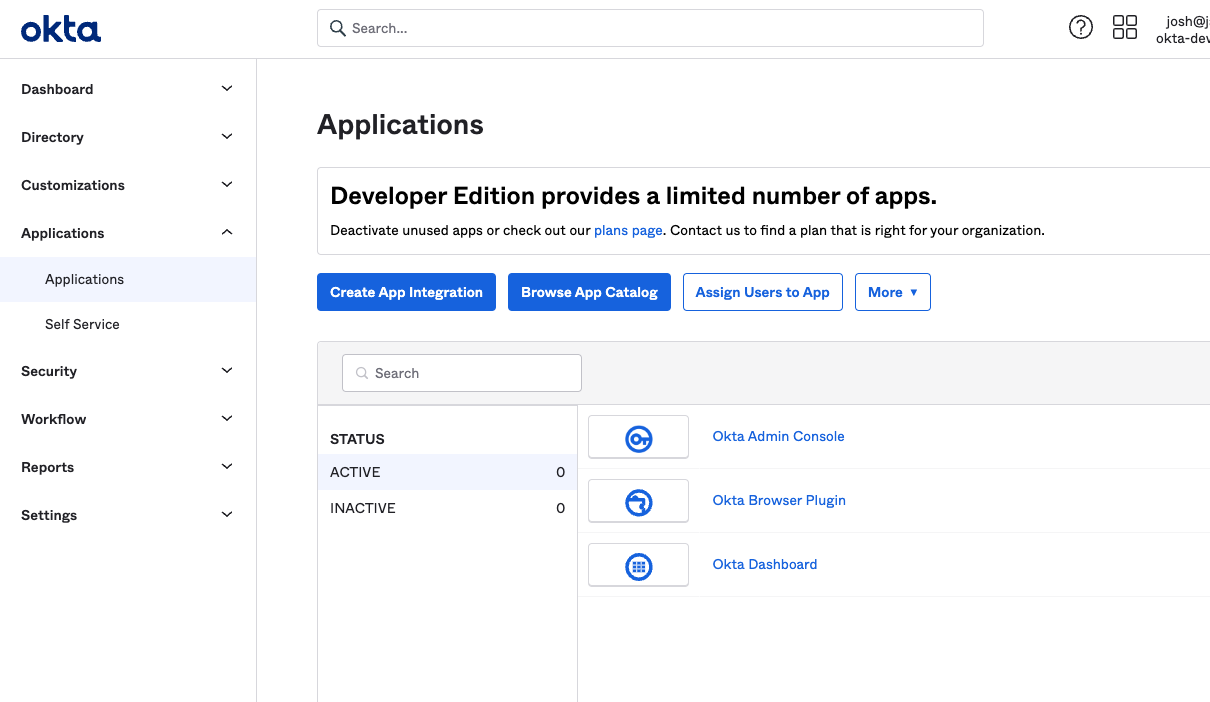Open the plans page link

pyautogui.click(x=627, y=230)
